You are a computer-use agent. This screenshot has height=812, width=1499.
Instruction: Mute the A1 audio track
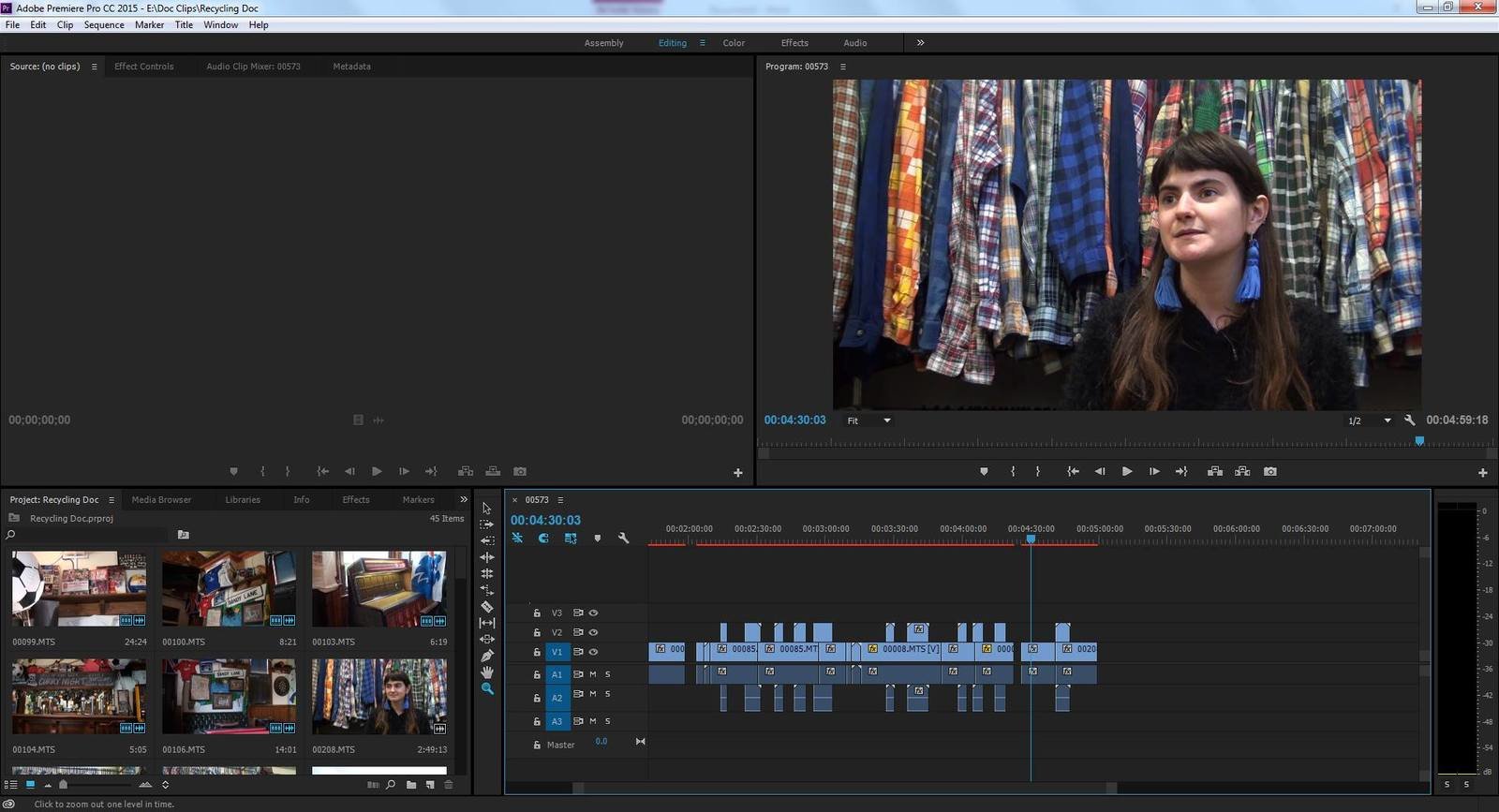(x=593, y=674)
